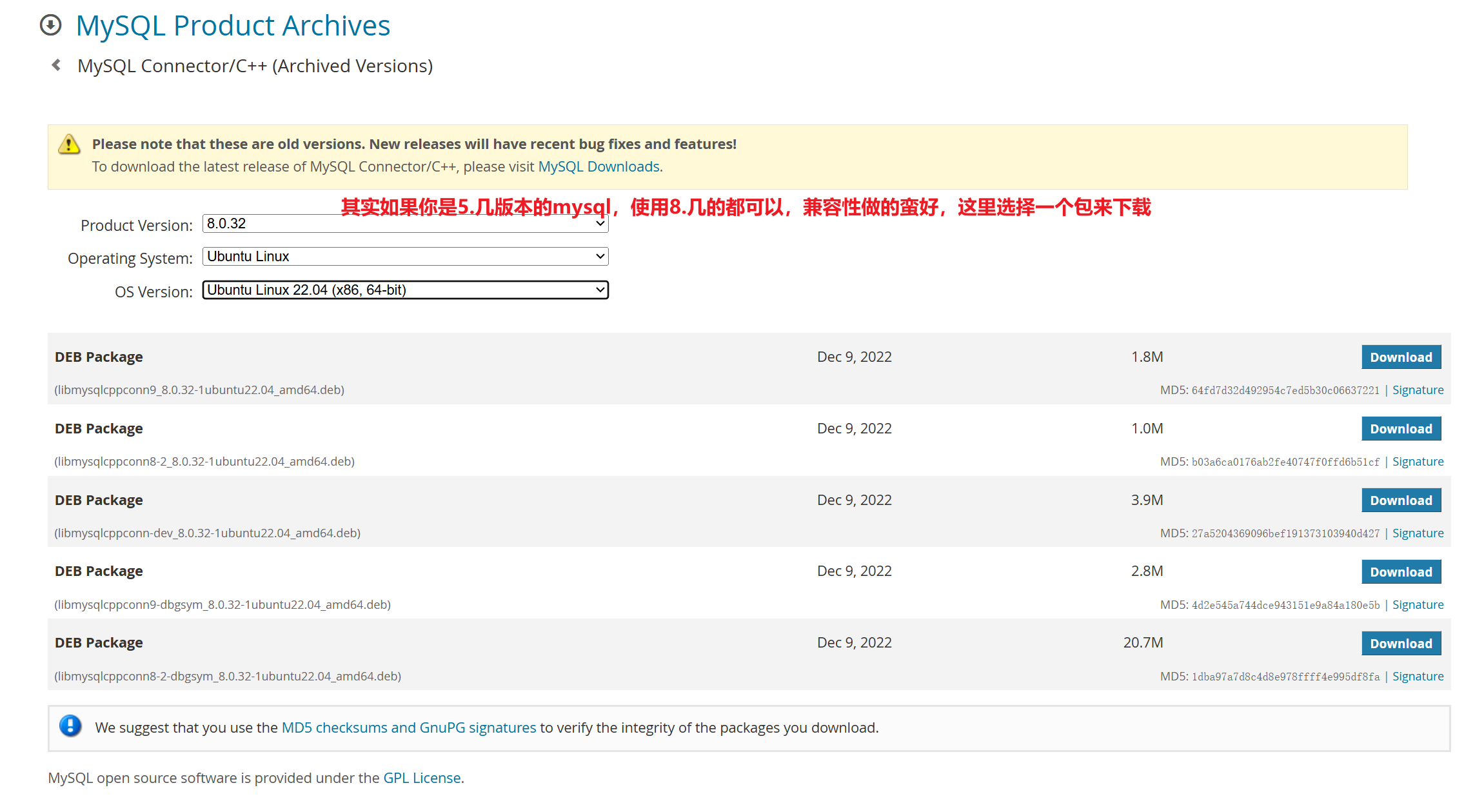
Task: Download the 20.7M dbgsym package
Action: pyautogui.click(x=1400, y=644)
